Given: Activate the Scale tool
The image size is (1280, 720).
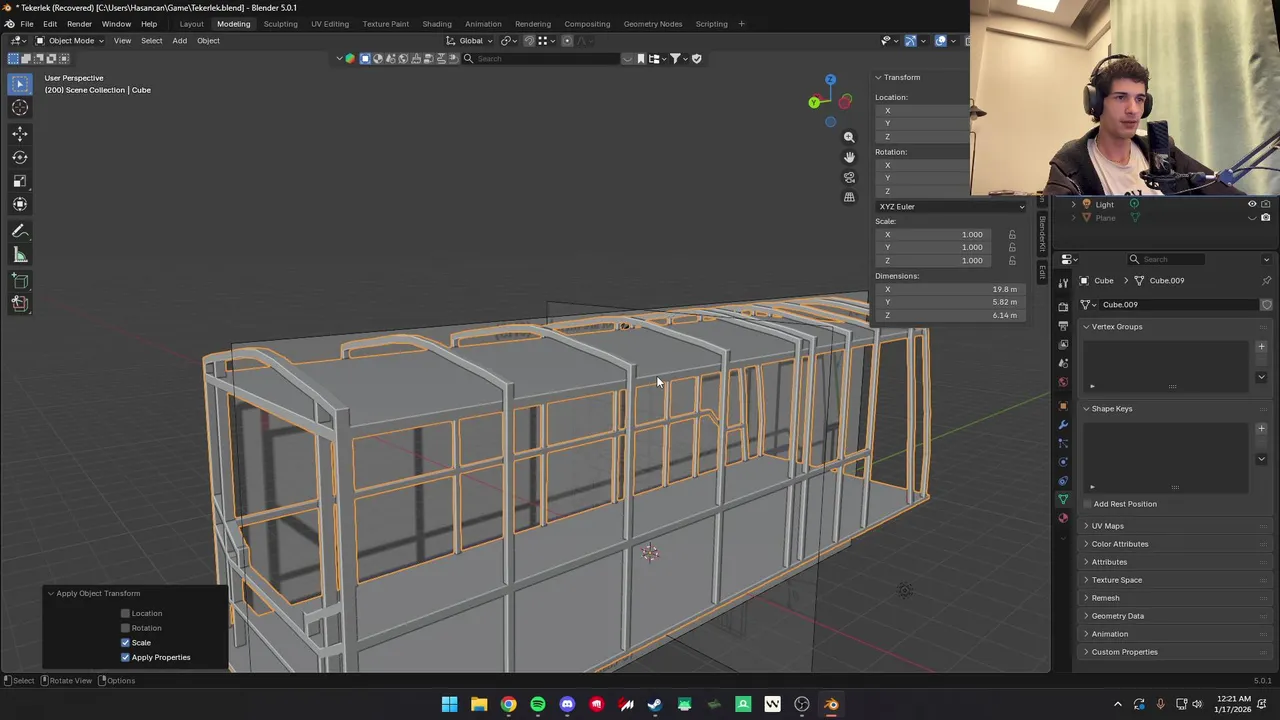Looking at the screenshot, I should (x=20, y=181).
